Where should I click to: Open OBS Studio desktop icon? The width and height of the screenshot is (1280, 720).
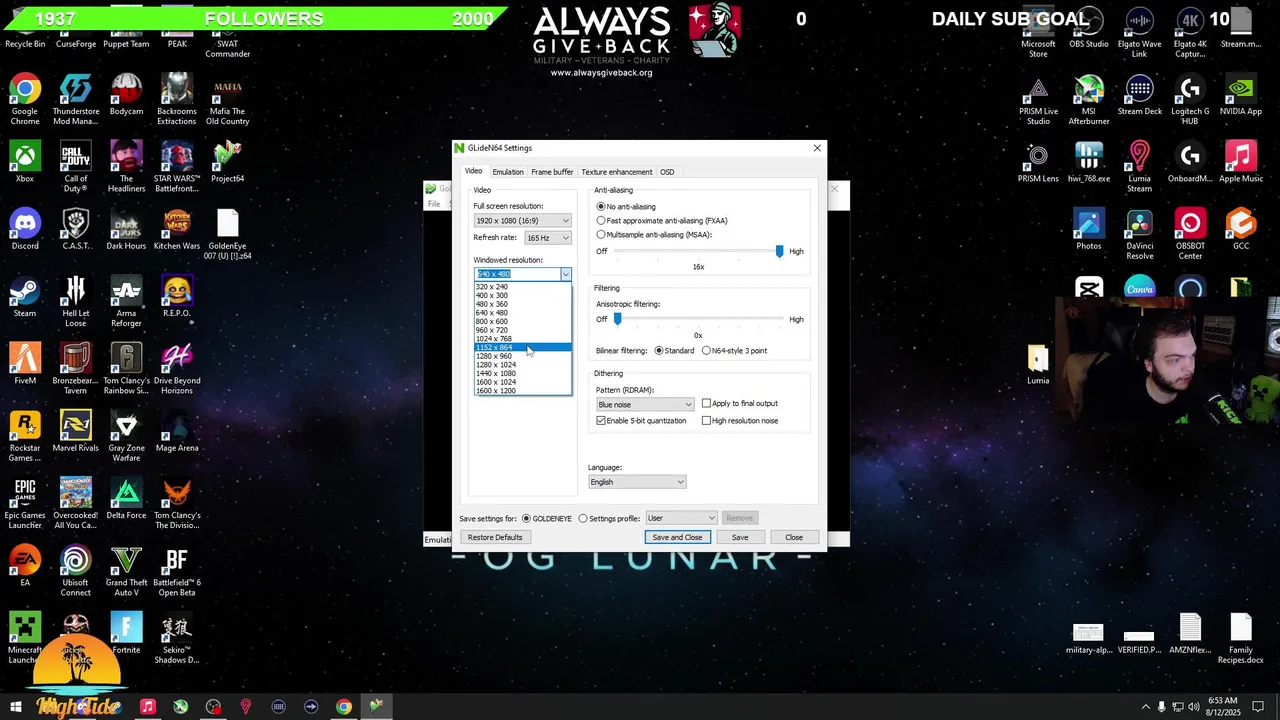pos(1089,26)
